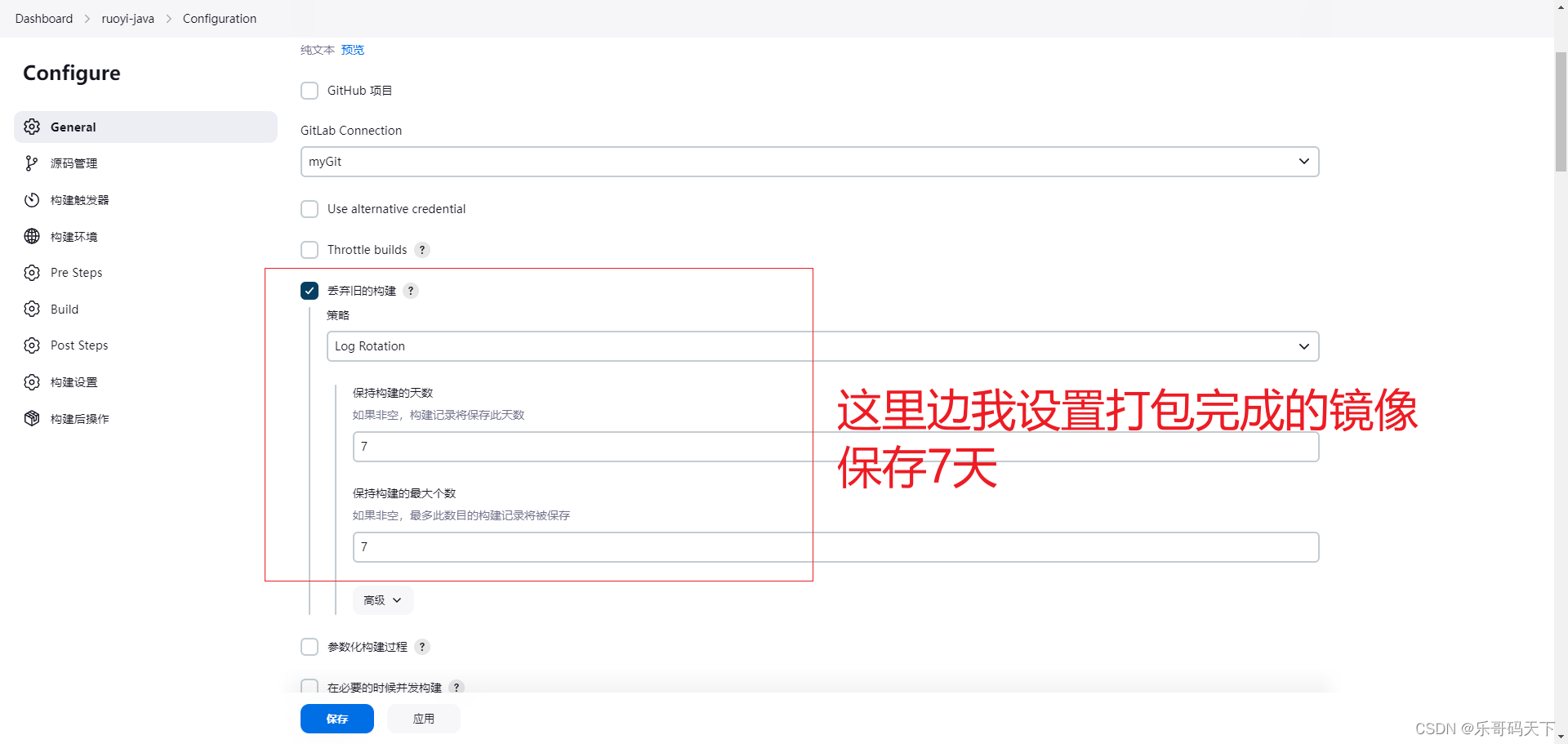Image resolution: width=1568 pixels, height=744 pixels.
Task: Click the 应用 apply button
Action: pos(424,719)
